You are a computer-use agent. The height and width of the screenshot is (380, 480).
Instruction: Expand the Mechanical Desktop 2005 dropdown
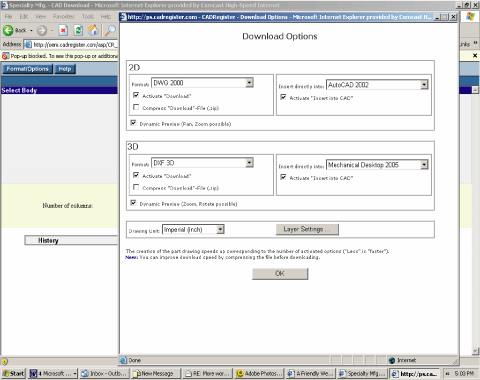coord(424,165)
